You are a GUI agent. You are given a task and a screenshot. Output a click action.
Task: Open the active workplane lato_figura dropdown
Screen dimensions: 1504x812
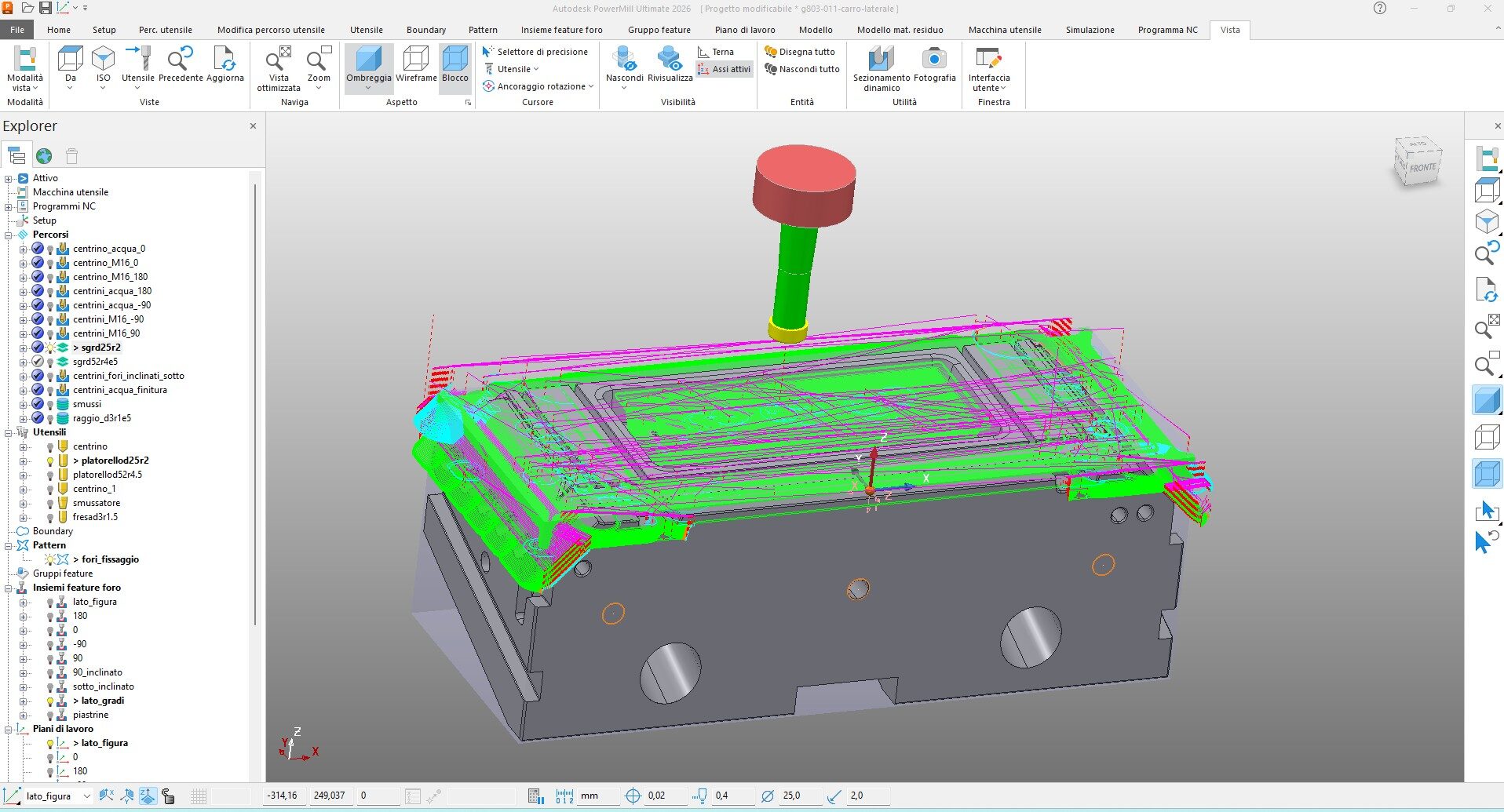click(86, 796)
